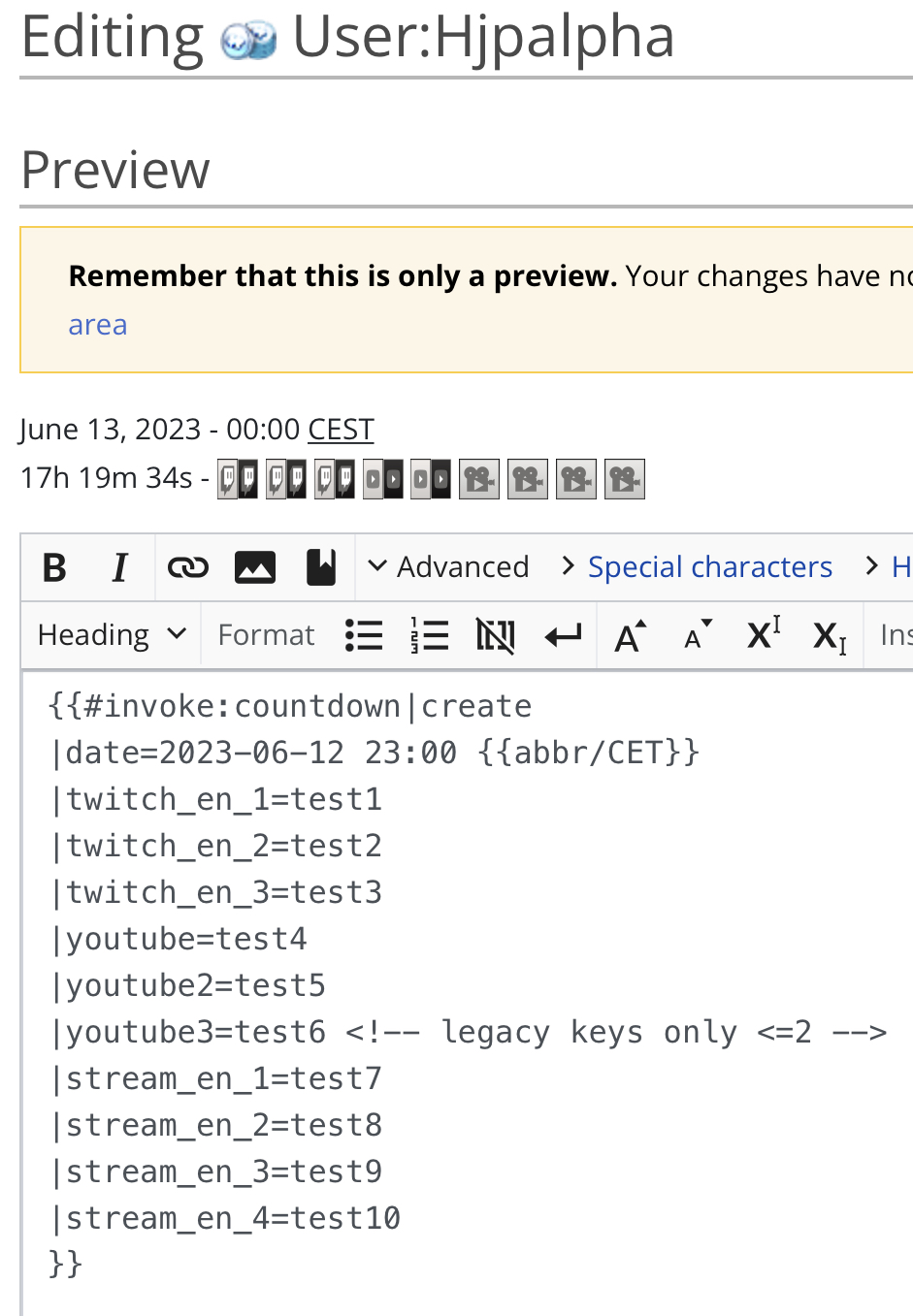This screenshot has height=1316, width=913.
Task: Apply the No wiki formatting icon
Action: (x=495, y=634)
